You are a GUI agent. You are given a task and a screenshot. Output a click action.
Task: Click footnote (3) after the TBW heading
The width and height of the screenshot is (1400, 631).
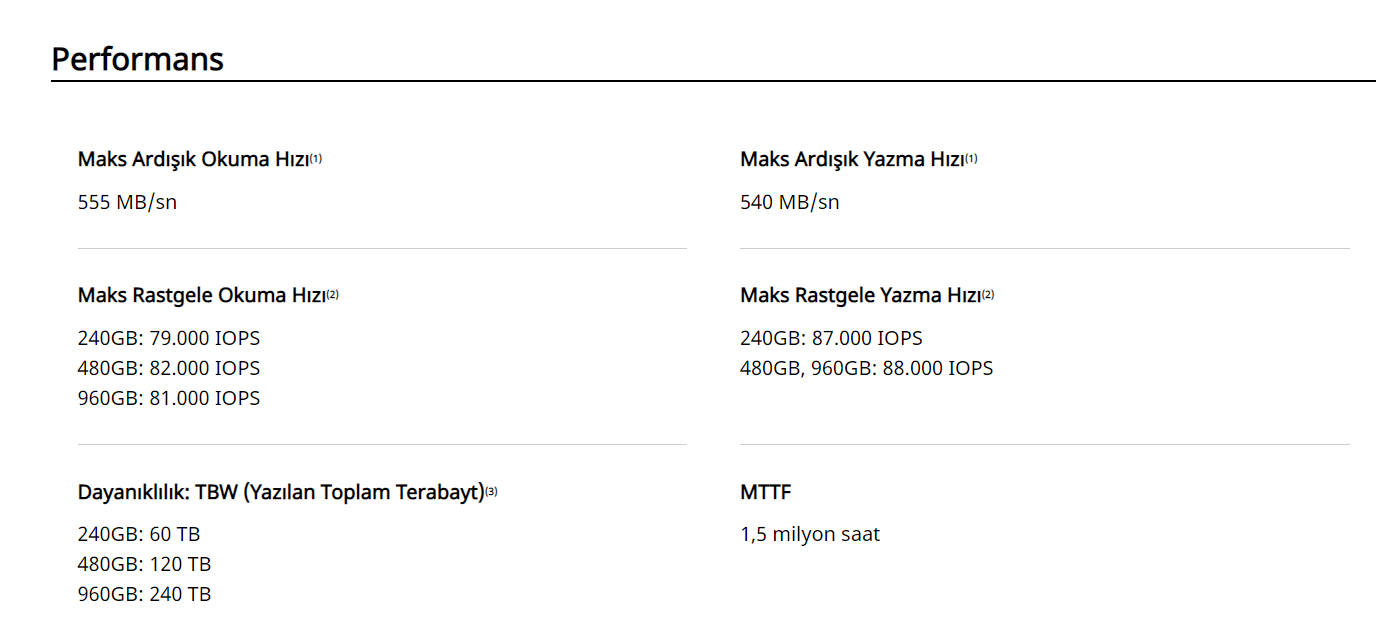click(491, 491)
